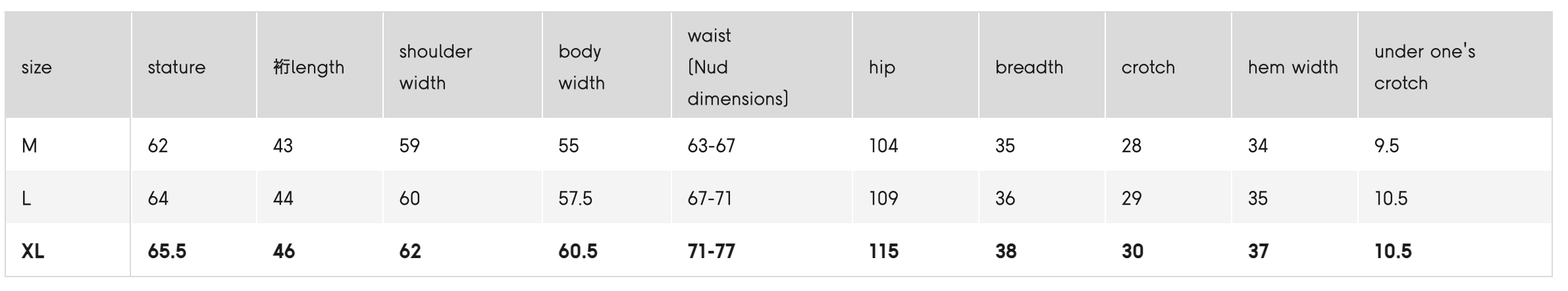Click the 'shoulder width' column header
The height and width of the screenshot is (291, 1568).
tap(436, 67)
